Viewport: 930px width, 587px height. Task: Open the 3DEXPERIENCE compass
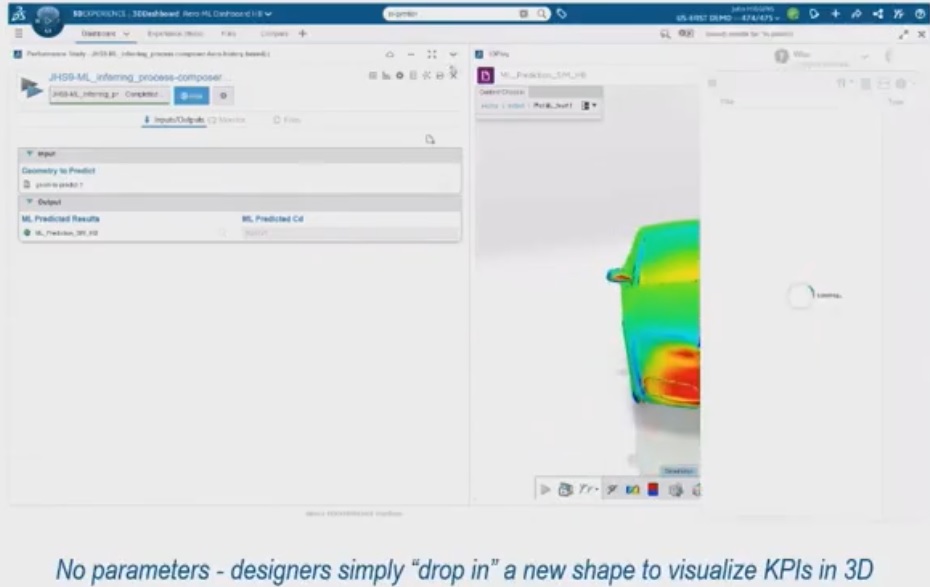(x=47, y=18)
